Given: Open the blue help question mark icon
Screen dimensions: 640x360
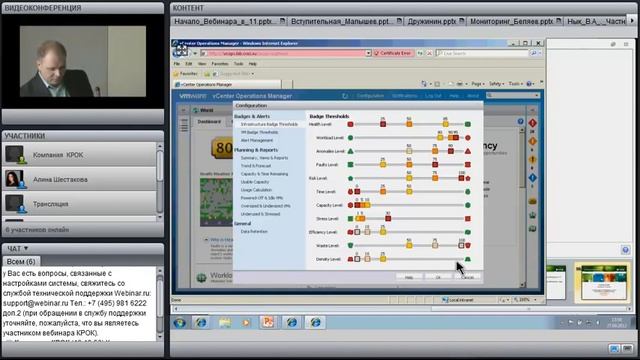Looking at the screenshot, I should click(520, 121).
